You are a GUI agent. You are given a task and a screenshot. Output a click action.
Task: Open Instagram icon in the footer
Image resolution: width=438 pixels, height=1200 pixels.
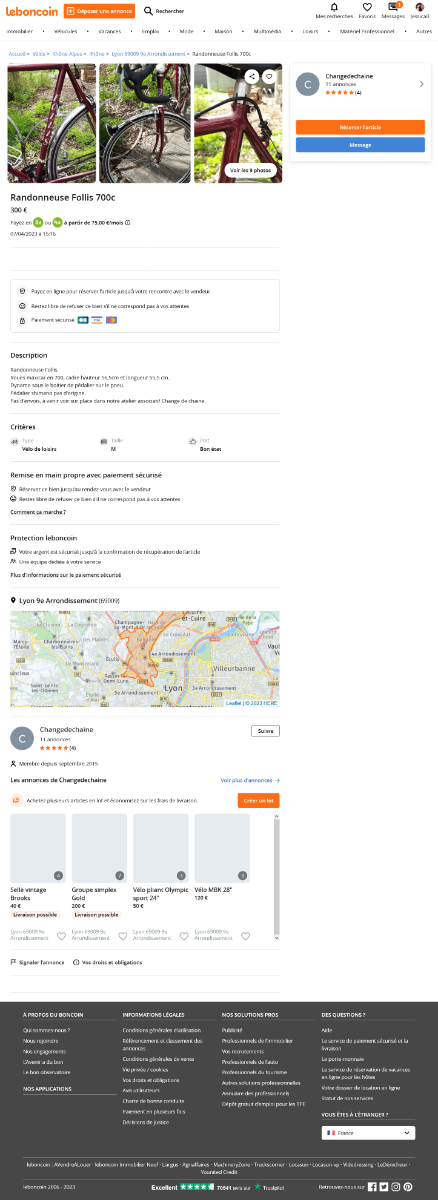pyautogui.click(x=396, y=1186)
